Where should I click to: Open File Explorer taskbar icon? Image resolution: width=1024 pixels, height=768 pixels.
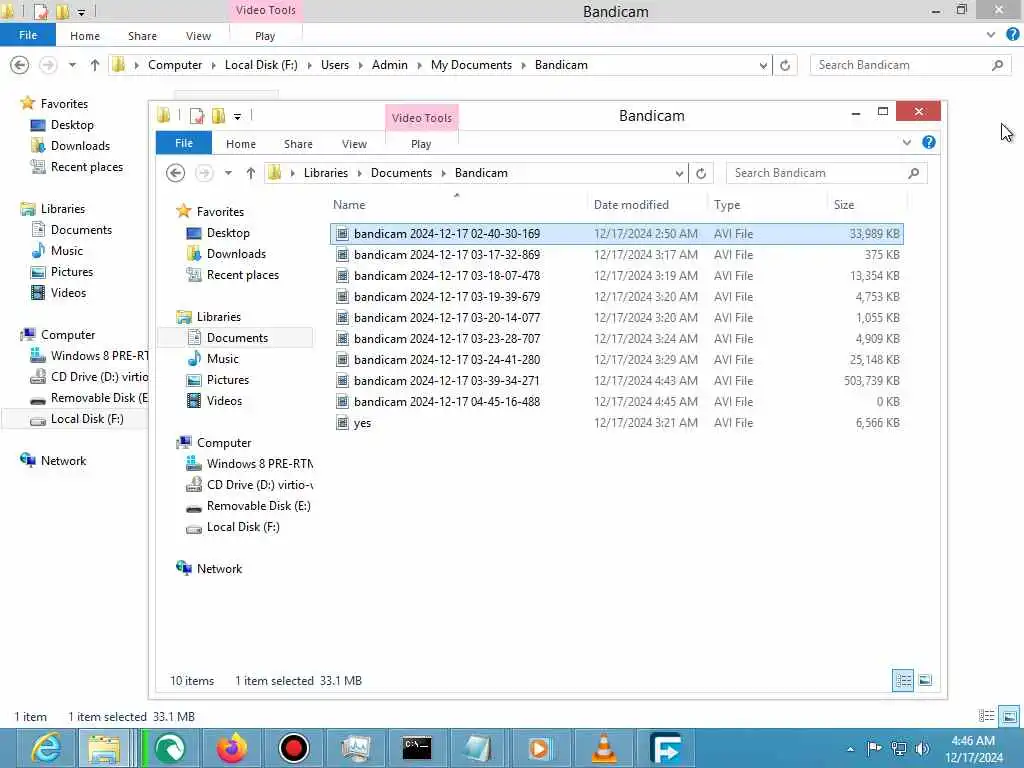[103, 748]
